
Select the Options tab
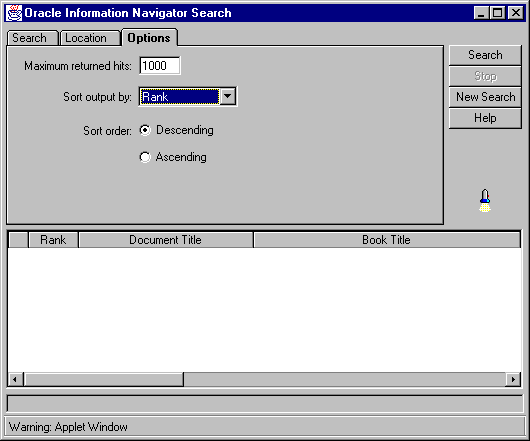point(149,37)
